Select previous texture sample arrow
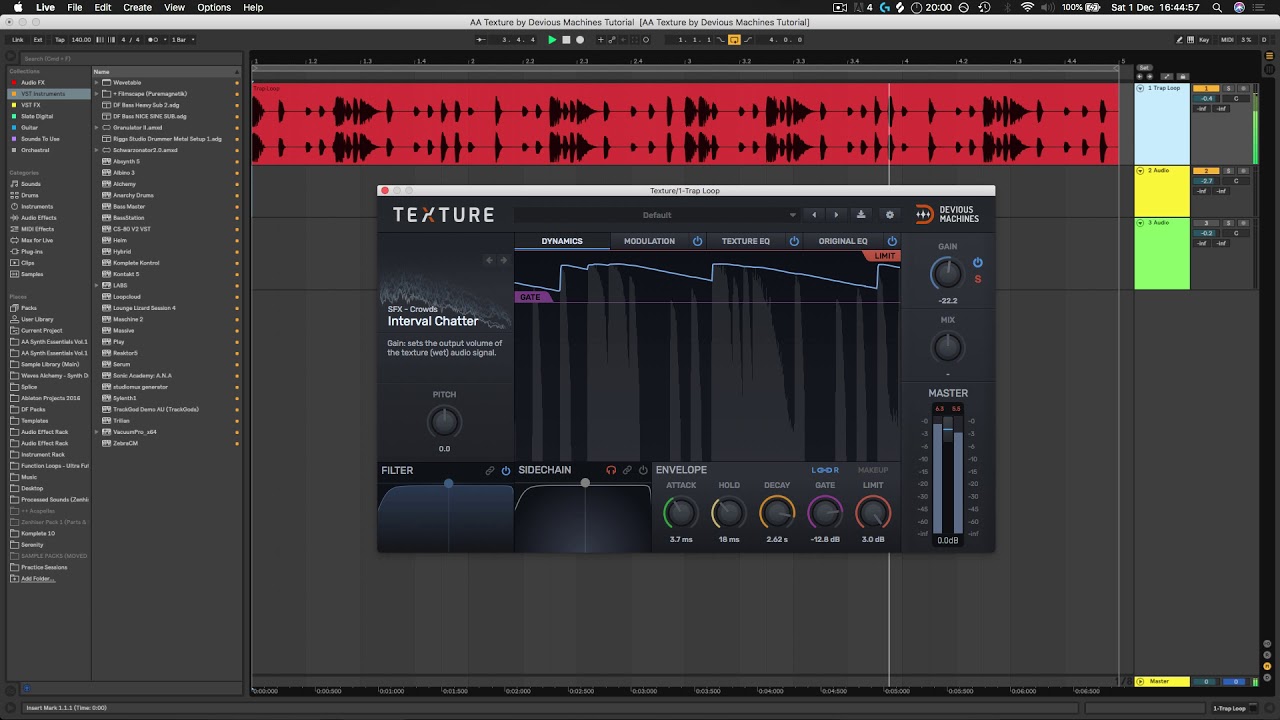Image resolution: width=1280 pixels, height=720 pixels. pos(490,260)
